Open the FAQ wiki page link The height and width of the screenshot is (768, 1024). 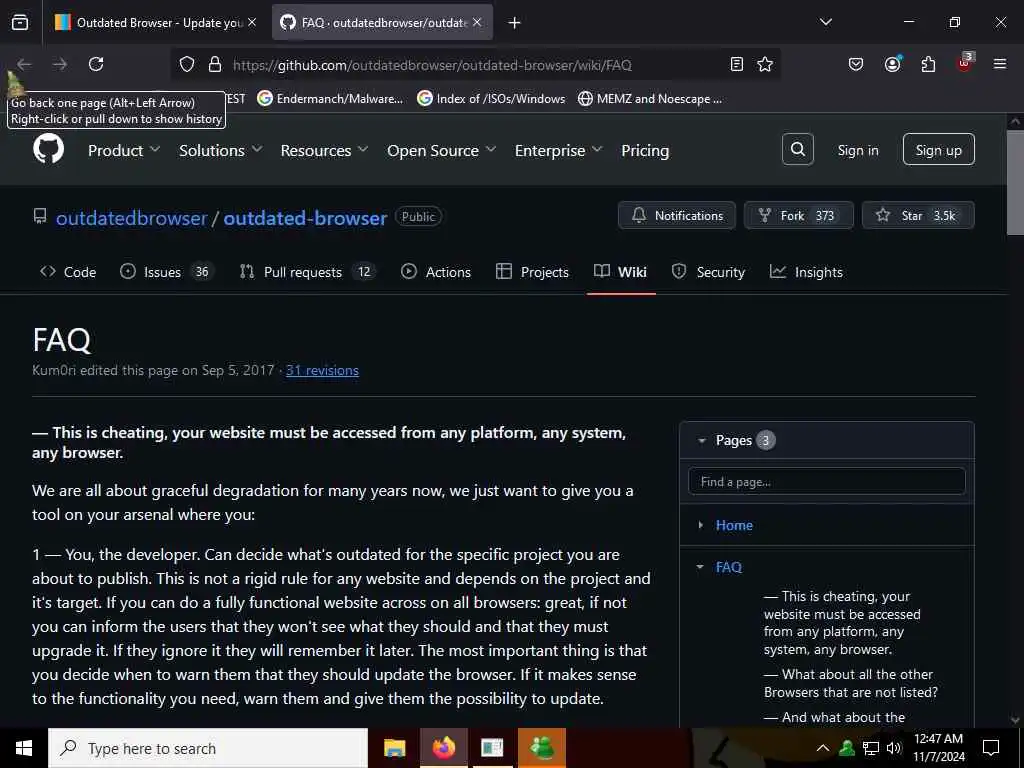(x=729, y=567)
